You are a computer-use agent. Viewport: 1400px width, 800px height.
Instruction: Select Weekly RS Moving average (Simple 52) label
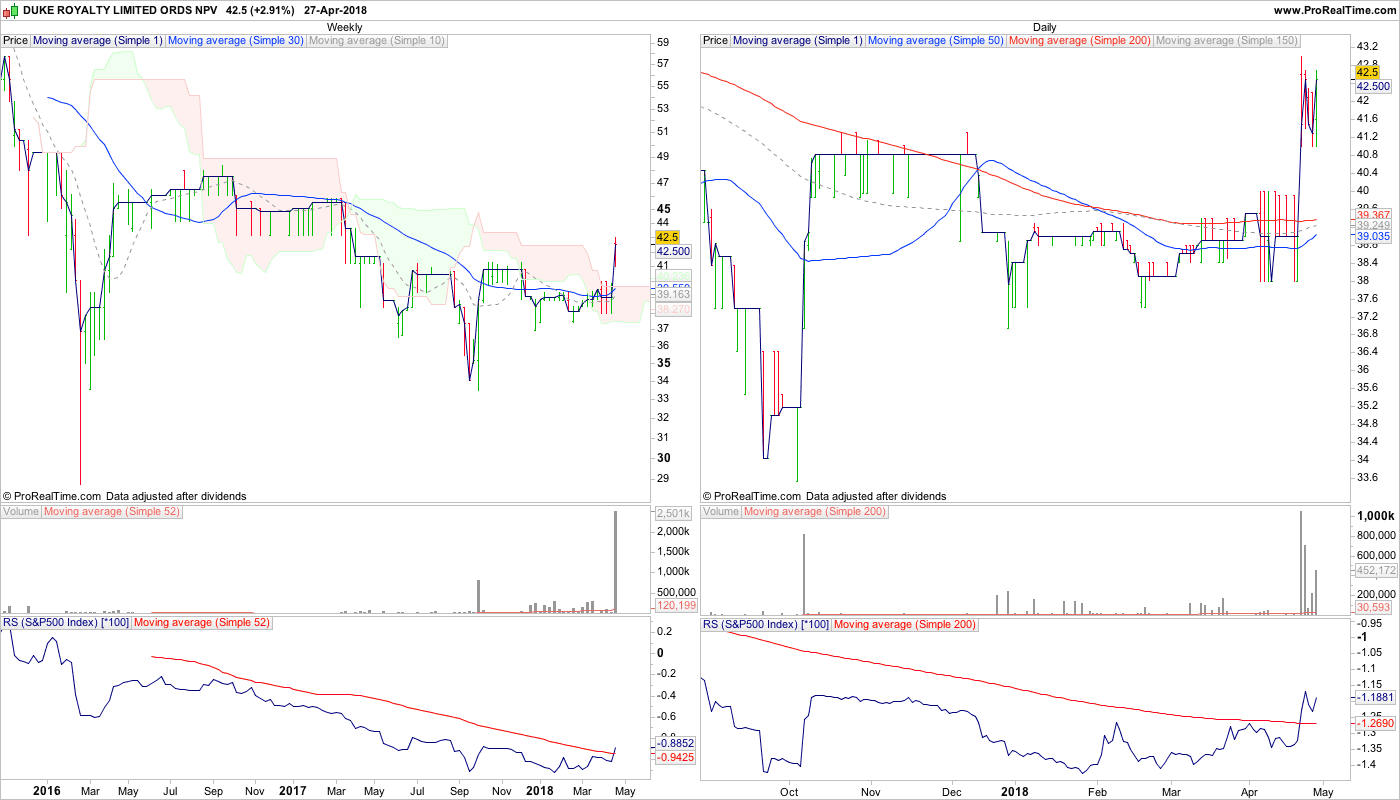coord(203,624)
